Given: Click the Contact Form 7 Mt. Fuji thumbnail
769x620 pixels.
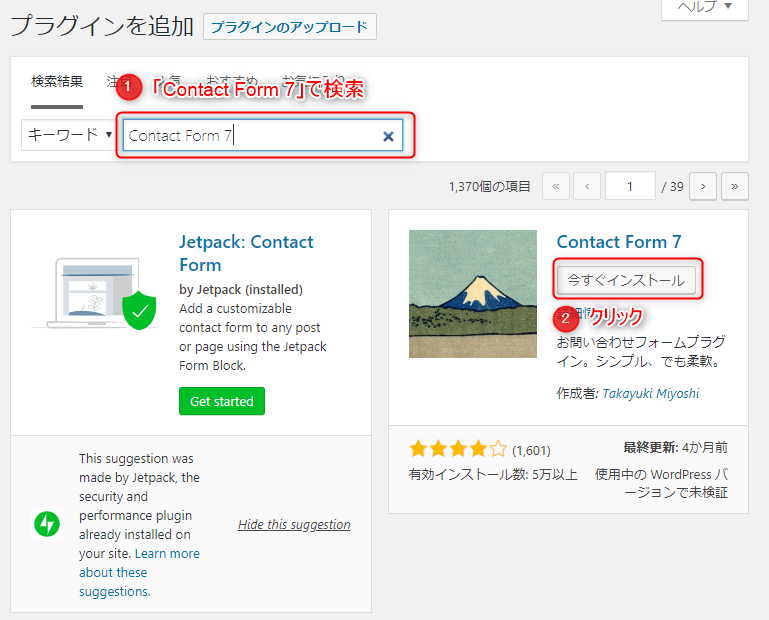Looking at the screenshot, I should click(473, 294).
